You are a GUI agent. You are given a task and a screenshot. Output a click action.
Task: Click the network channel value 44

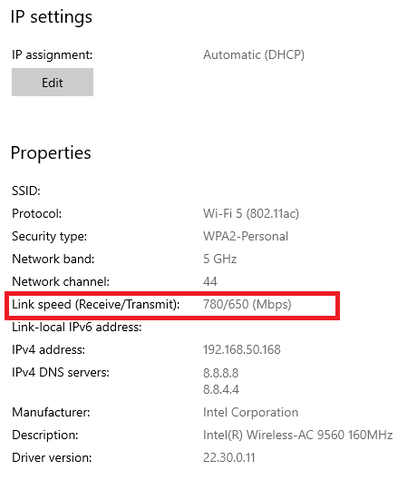click(210, 282)
